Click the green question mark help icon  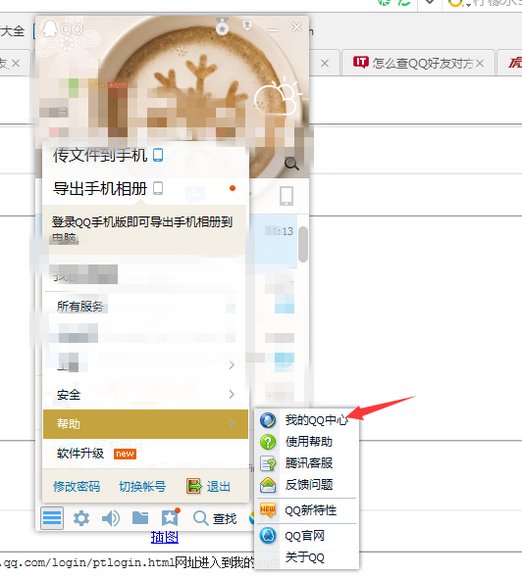tap(268, 442)
